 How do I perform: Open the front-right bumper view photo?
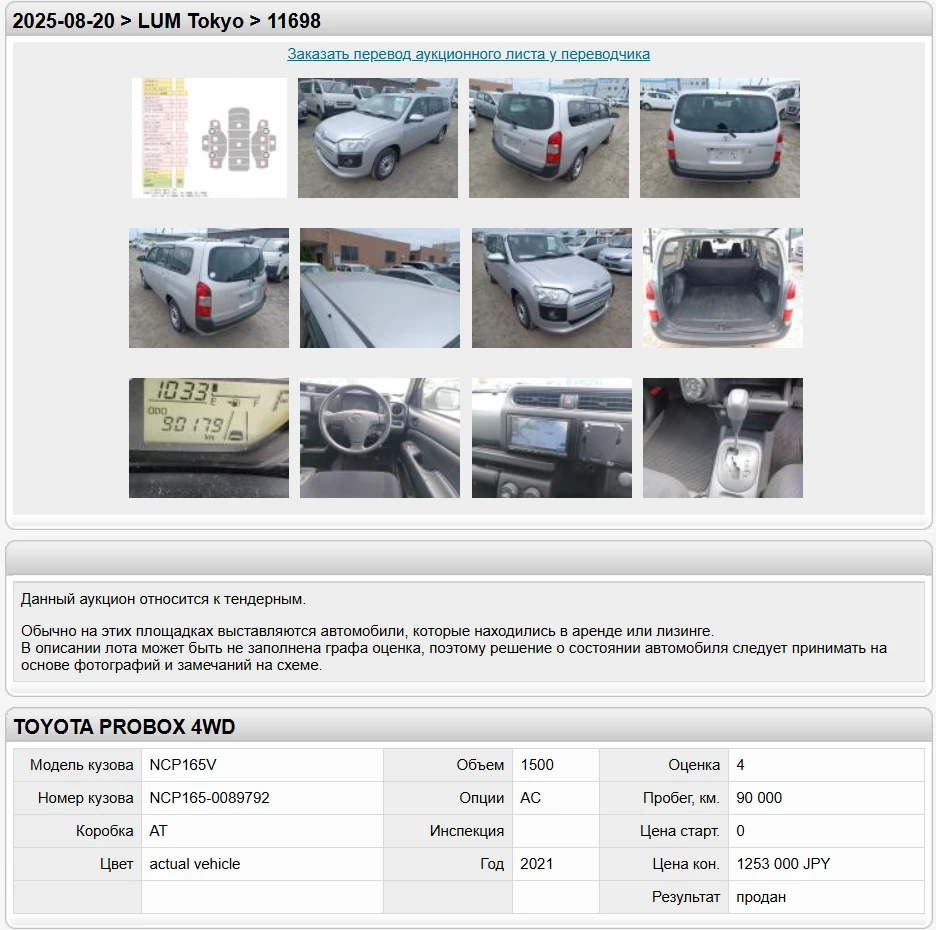pos(552,288)
